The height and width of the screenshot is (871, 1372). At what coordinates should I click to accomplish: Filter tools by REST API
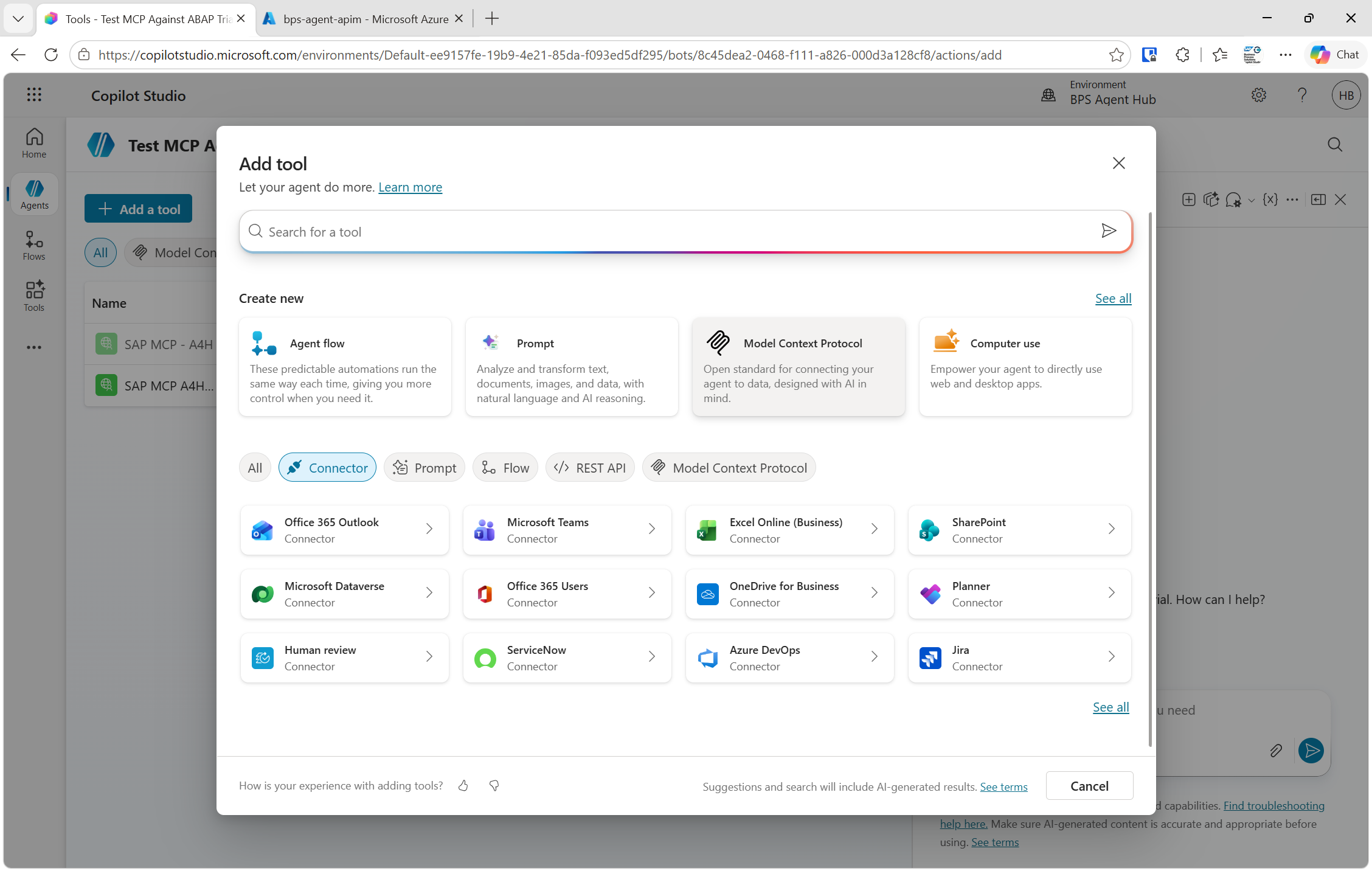click(590, 468)
